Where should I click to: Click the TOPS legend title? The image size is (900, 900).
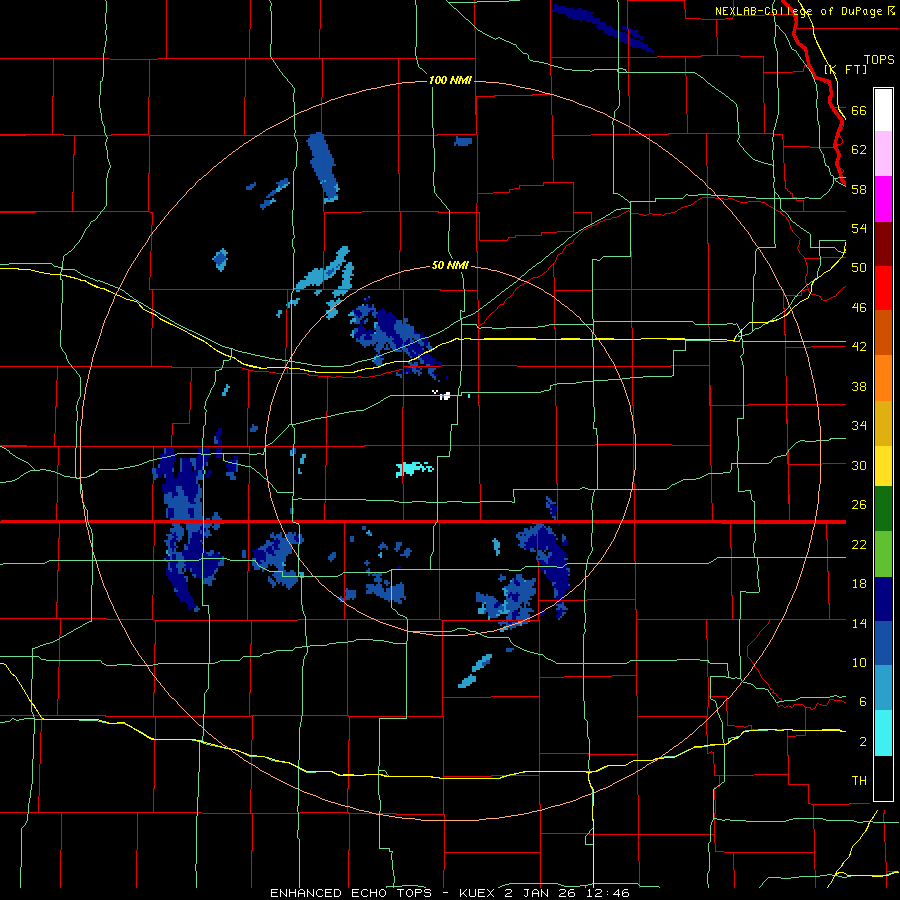point(879,59)
